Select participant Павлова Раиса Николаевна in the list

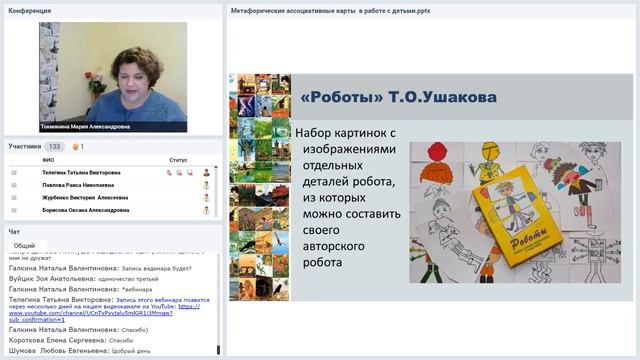78,185
